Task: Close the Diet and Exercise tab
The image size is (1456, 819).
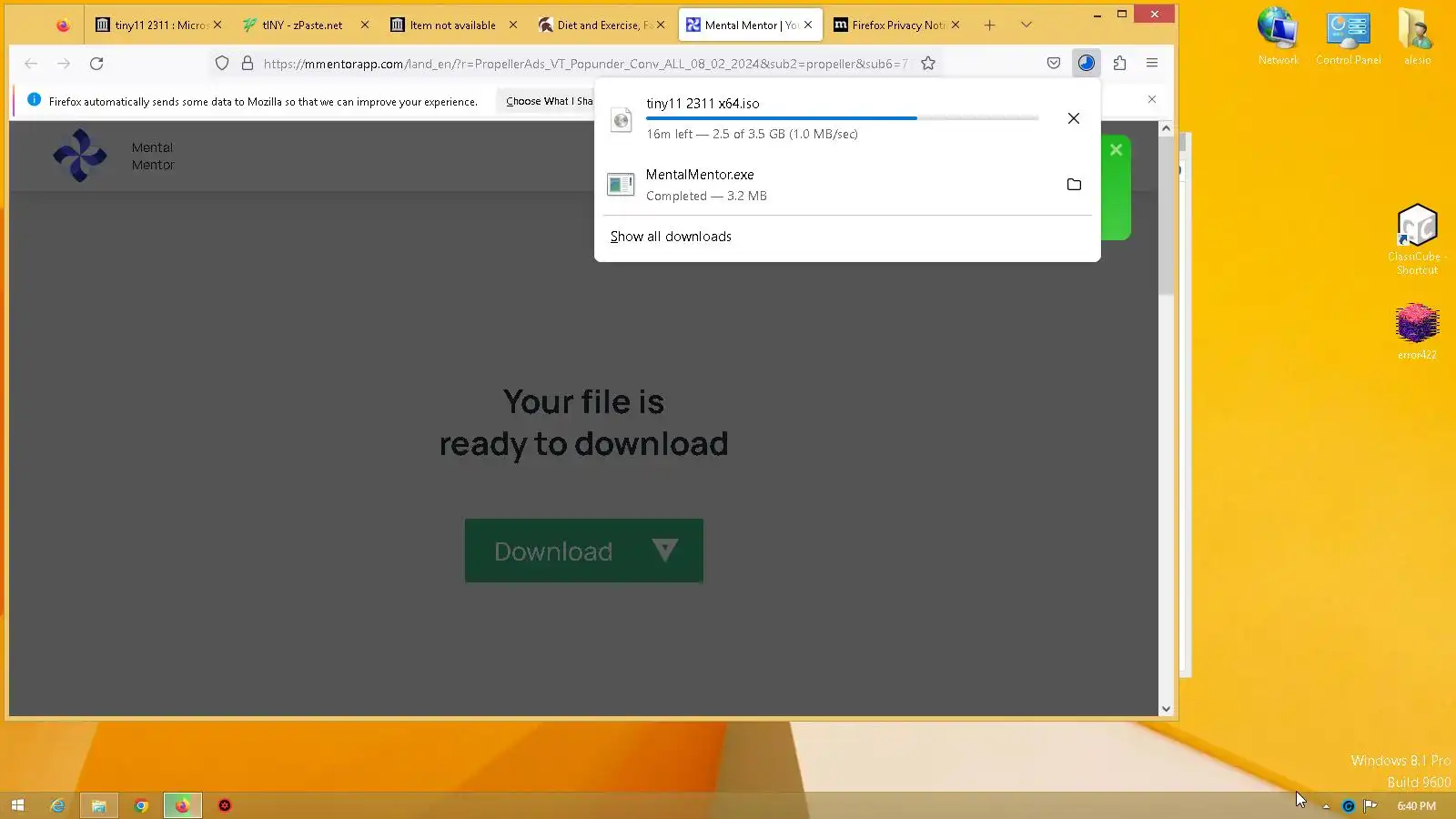Action: pyautogui.click(x=661, y=25)
